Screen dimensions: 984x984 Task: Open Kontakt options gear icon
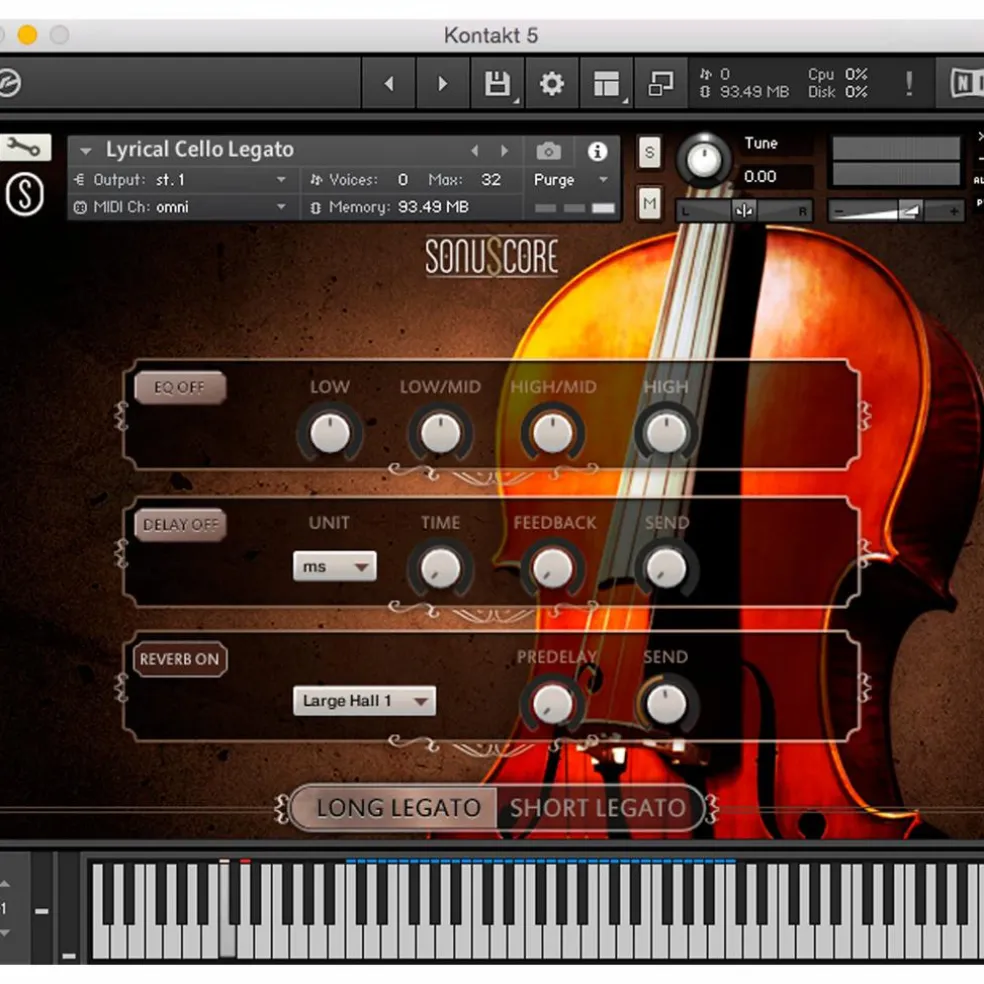tap(552, 83)
